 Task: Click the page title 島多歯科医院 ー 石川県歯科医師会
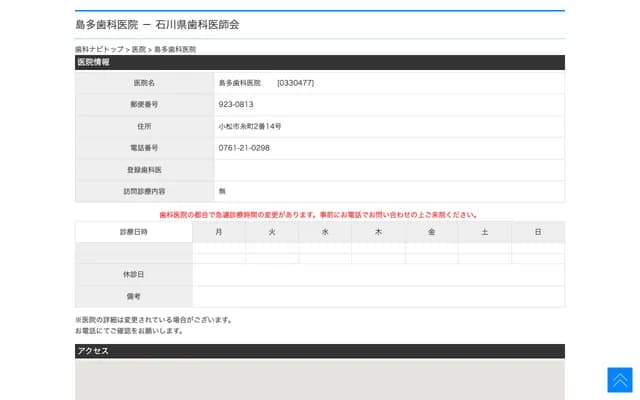[x=157, y=24]
